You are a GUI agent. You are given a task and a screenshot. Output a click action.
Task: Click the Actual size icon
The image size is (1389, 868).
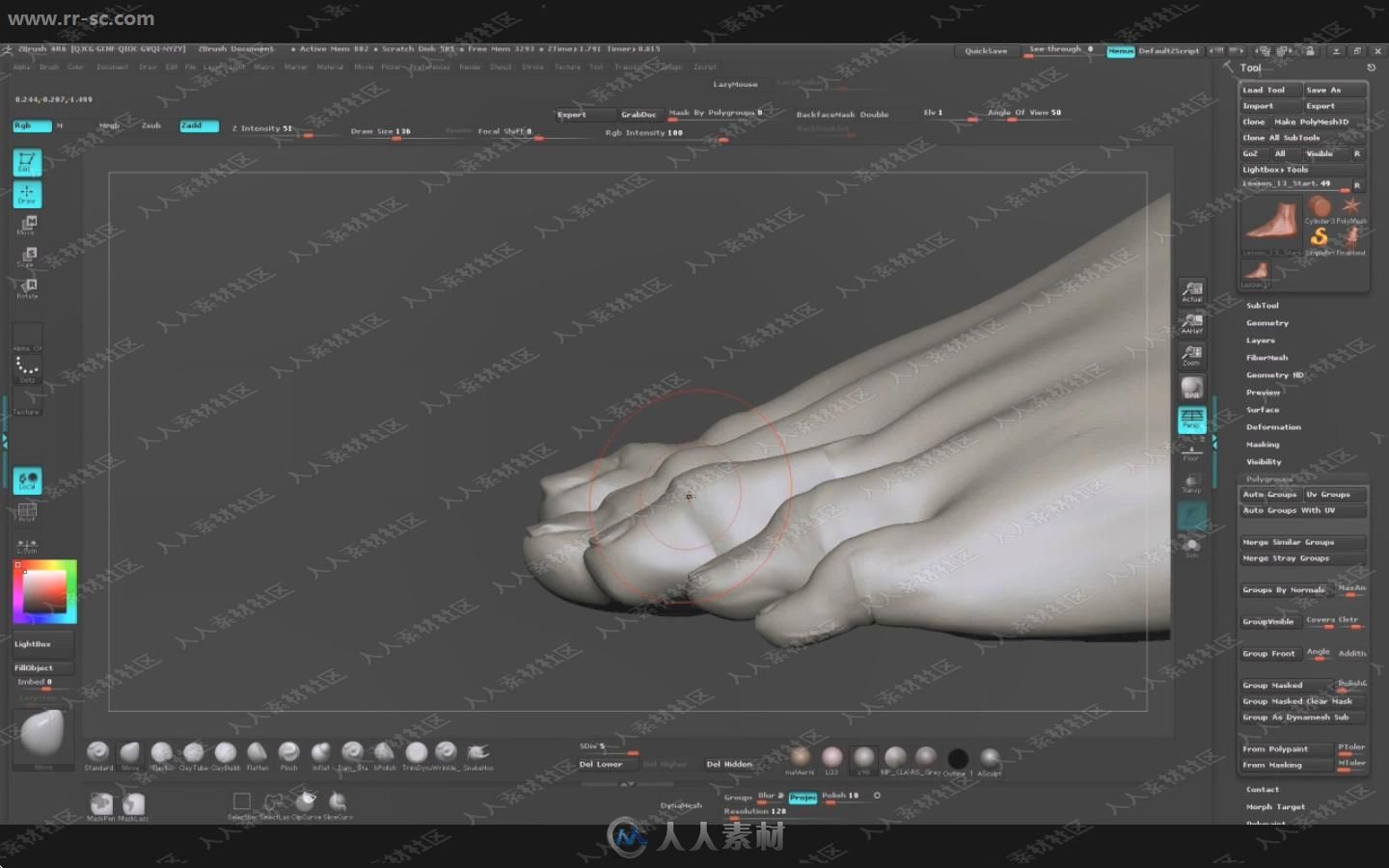click(x=1192, y=291)
